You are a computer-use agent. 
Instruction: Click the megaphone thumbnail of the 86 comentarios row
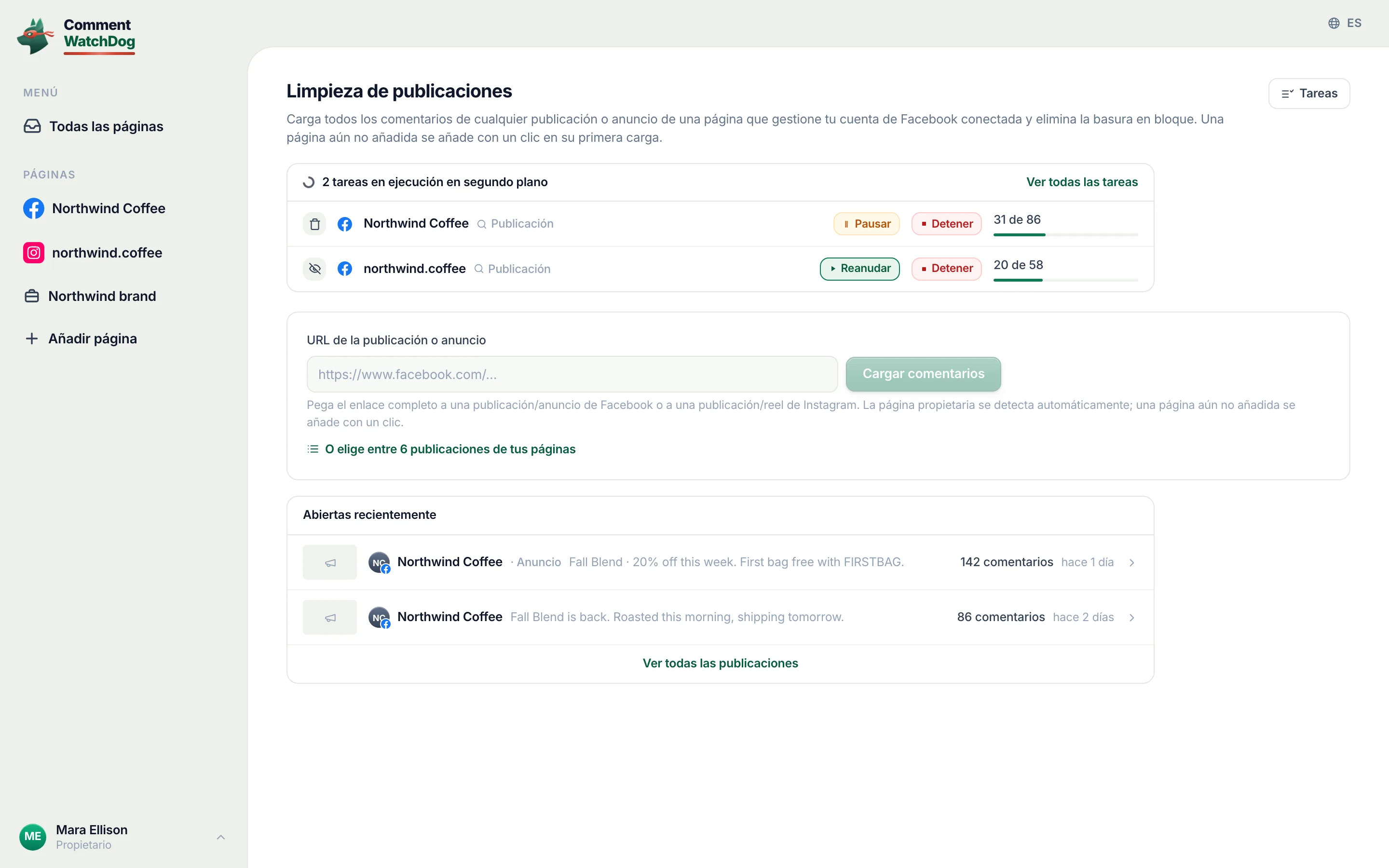[x=330, y=618]
